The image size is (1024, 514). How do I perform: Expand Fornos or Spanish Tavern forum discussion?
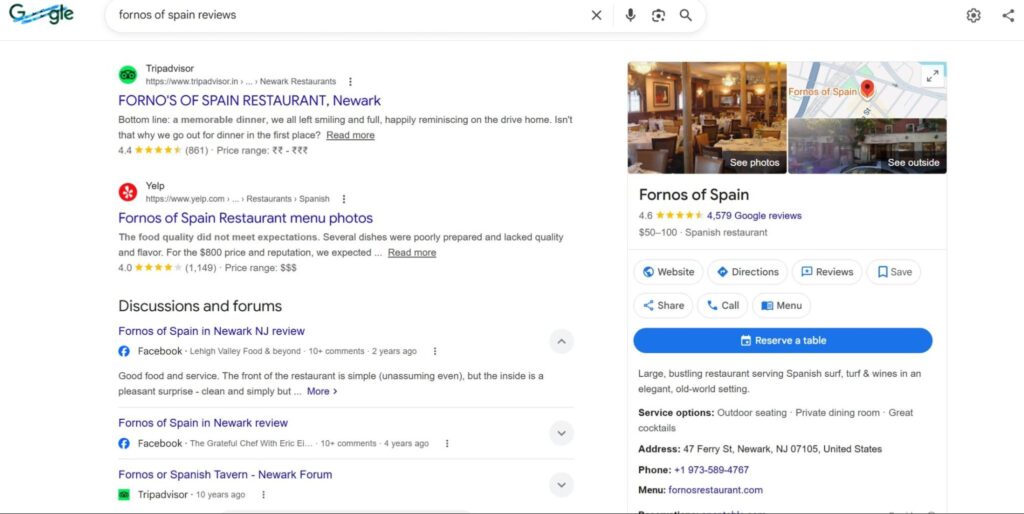[561, 485]
